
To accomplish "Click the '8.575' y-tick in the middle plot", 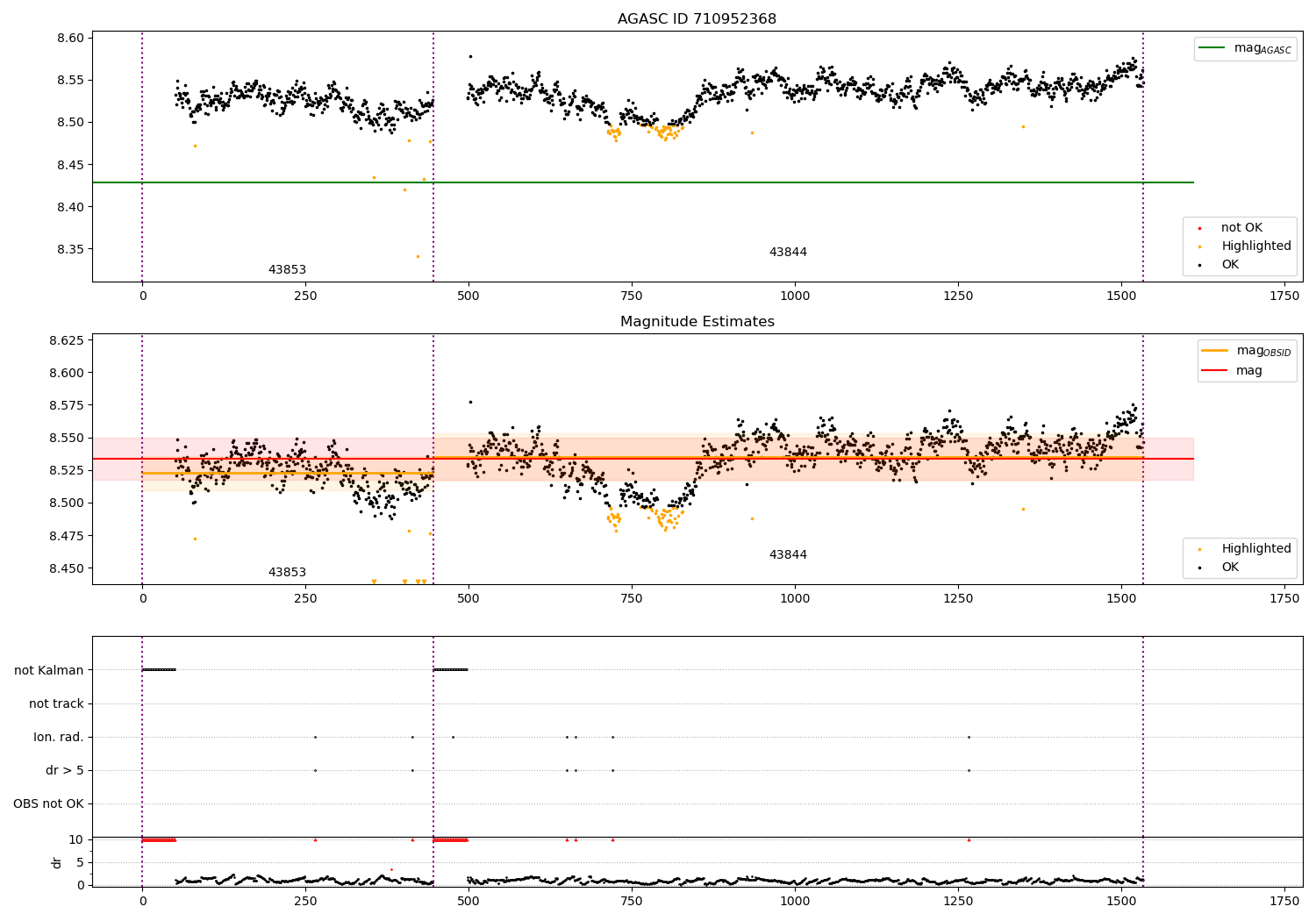I will pyautogui.click(x=67, y=406).
